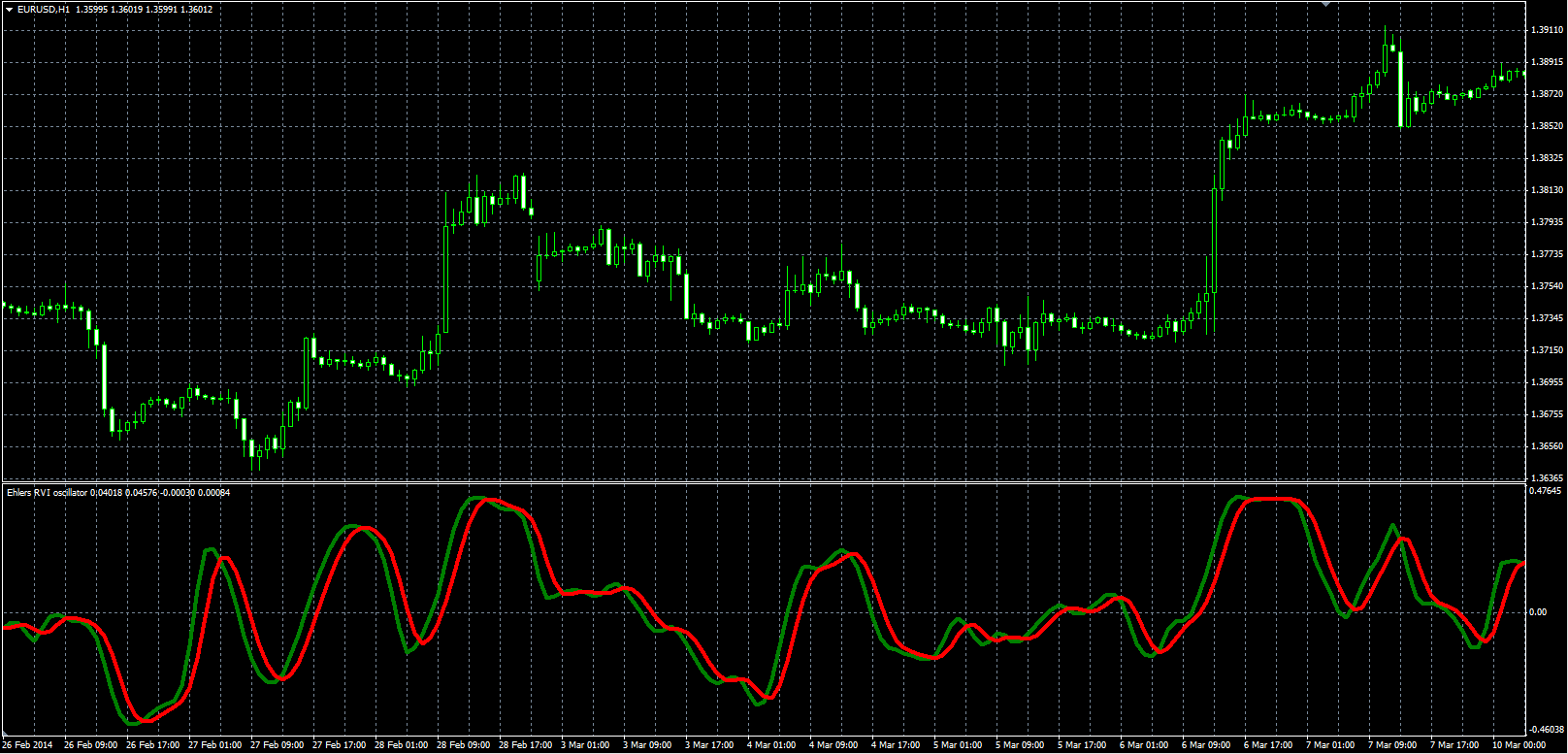The width and height of the screenshot is (1568, 754).
Task: Click the 1.39110 price scale label
Action: point(1547,30)
